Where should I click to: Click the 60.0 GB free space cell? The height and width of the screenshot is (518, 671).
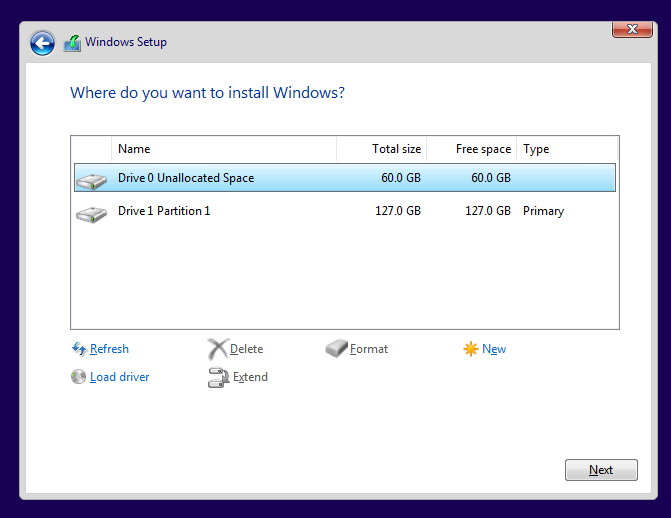click(491, 178)
